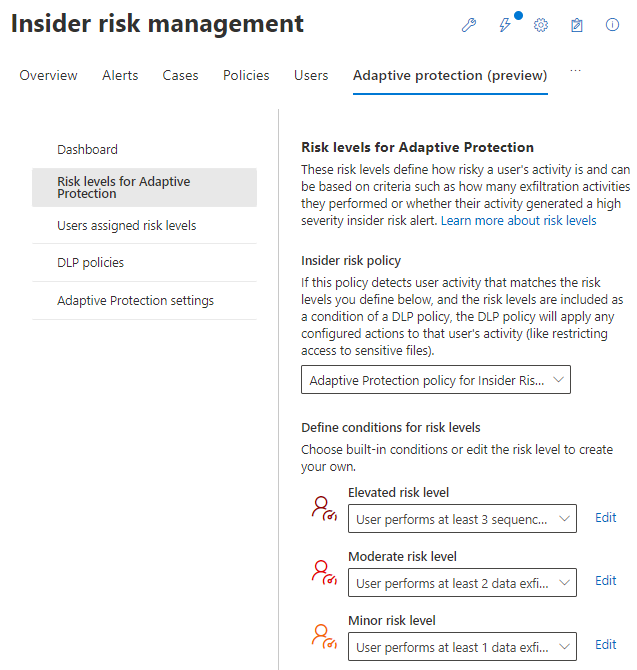
Task: Switch to the Alerts tab
Action: (x=120, y=75)
